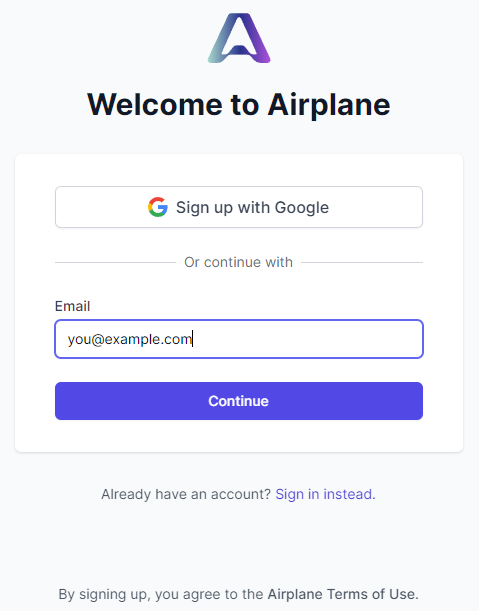
Task: Click the Welcome to Airplane heading
Action: [239, 104]
